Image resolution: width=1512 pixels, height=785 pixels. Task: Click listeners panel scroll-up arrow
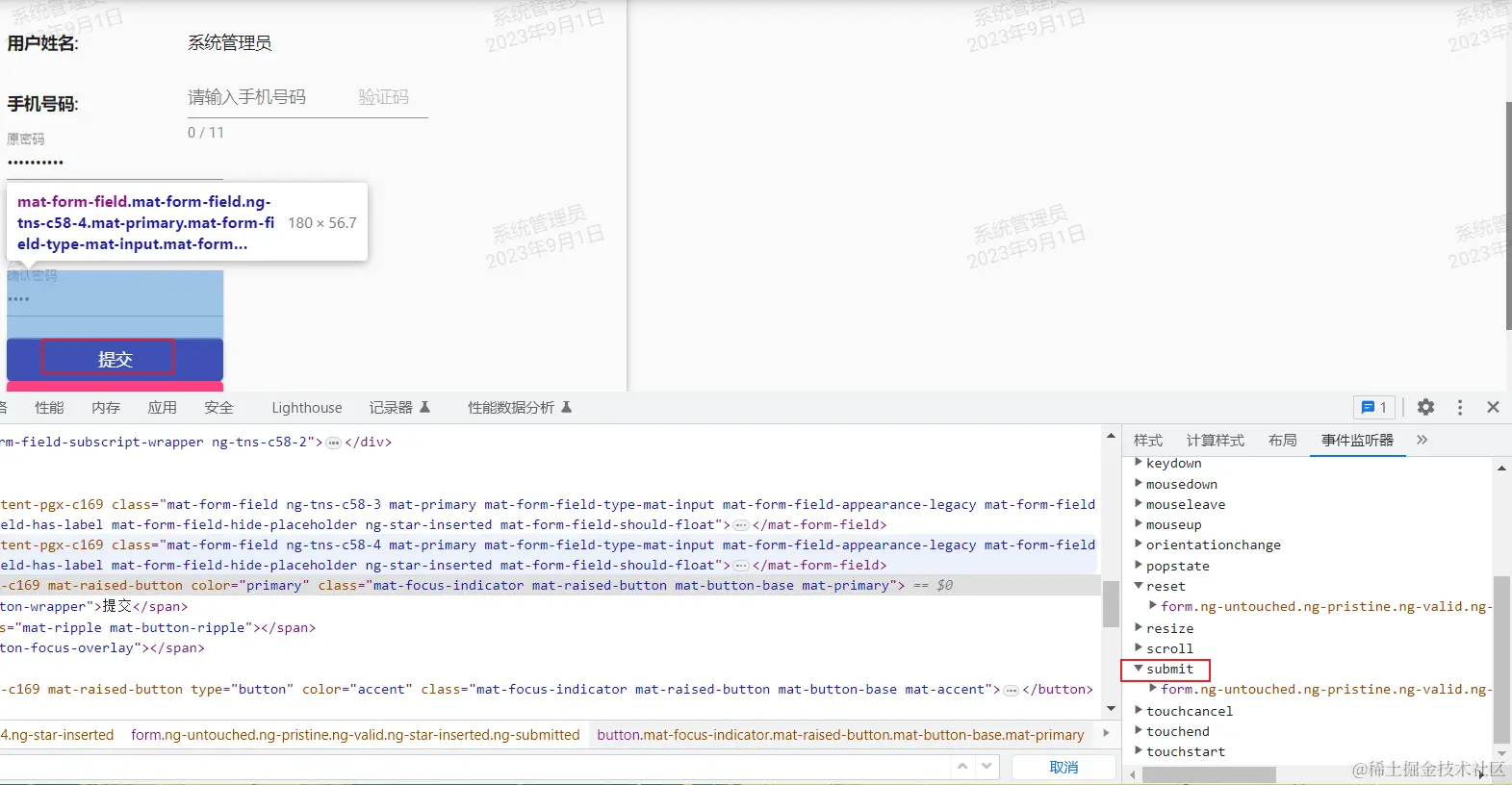[1501, 468]
